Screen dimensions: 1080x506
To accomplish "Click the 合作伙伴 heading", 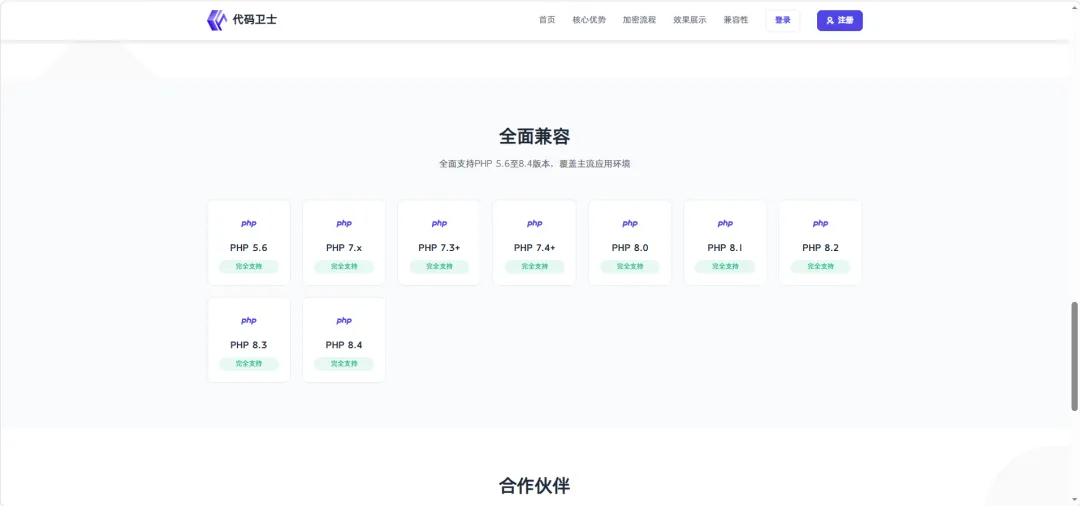I will click(534, 486).
